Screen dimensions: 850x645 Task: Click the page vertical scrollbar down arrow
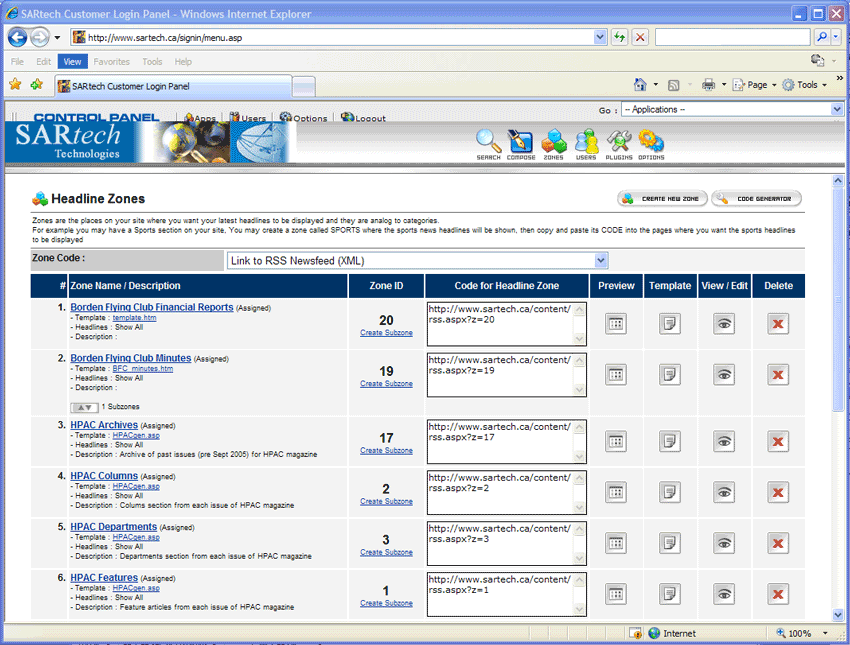pyautogui.click(x=838, y=615)
